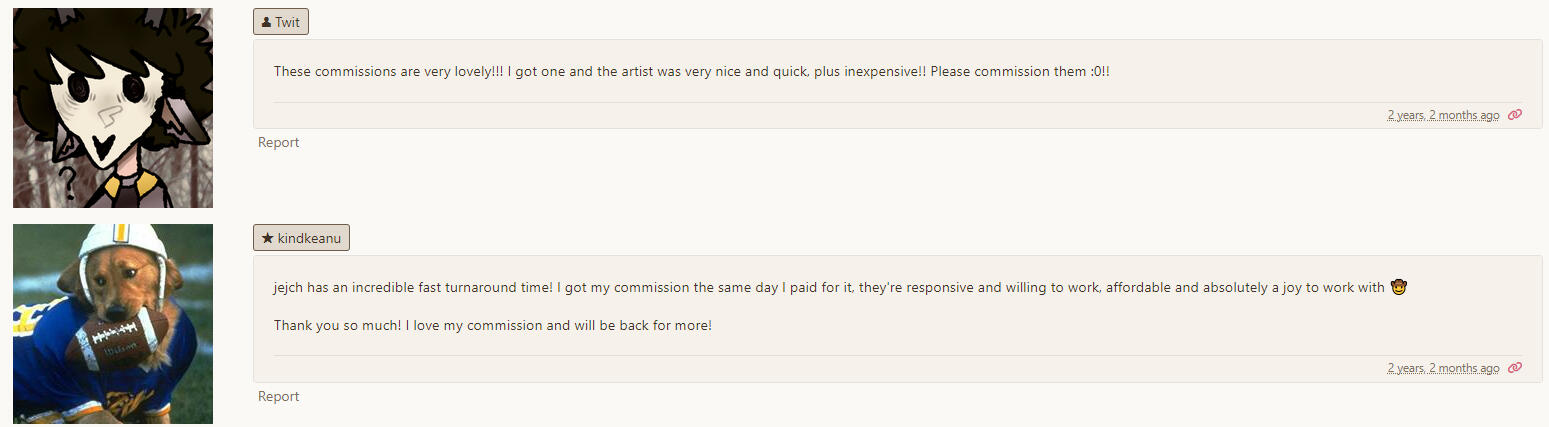Click the permalink chain icon on kindkeanu's comment
This screenshot has width=1549, height=427.
[1515, 368]
